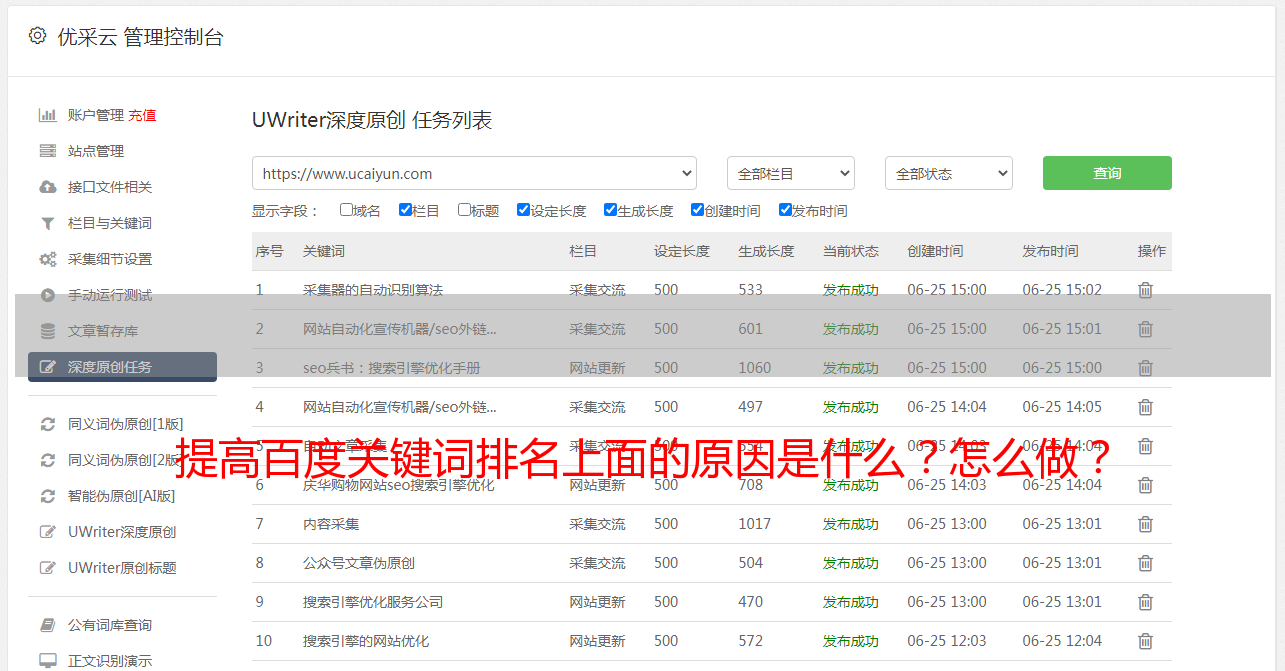Click keyword 搜索引擎的网站优化

(x=366, y=641)
